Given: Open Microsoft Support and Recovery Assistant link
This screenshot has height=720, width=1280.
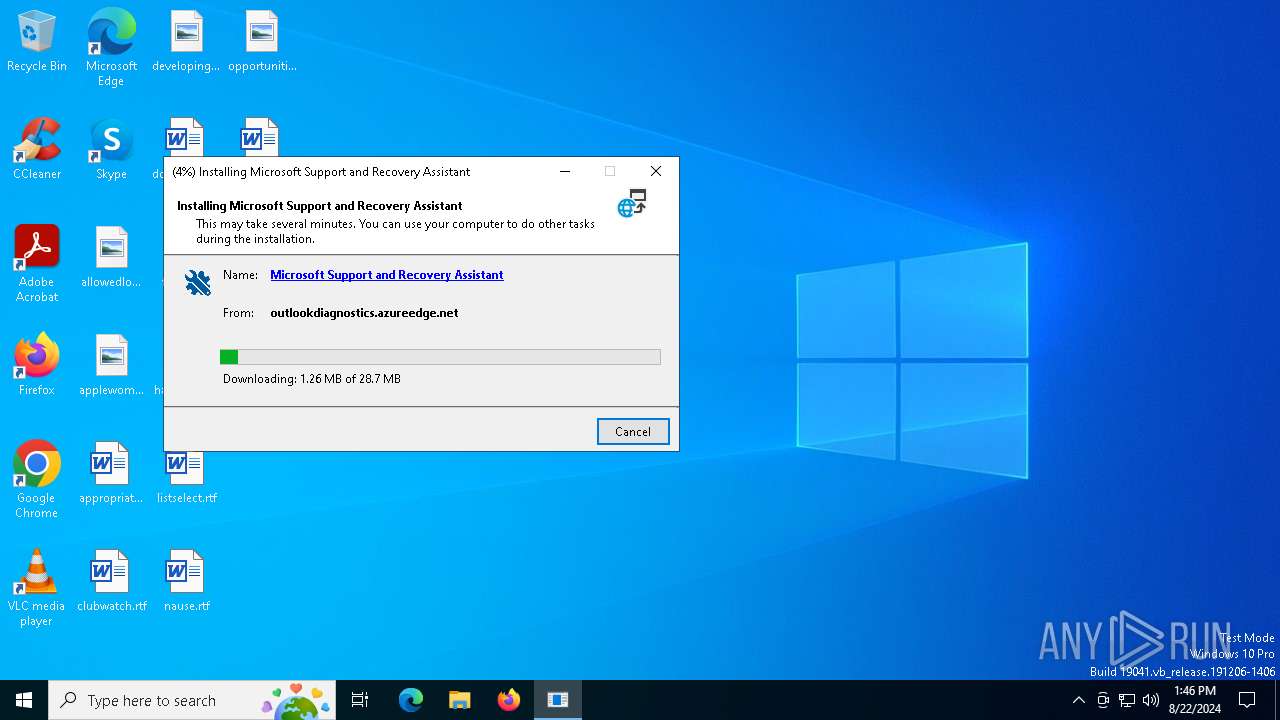Looking at the screenshot, I should pyautogui.click(x=387, y=275).
